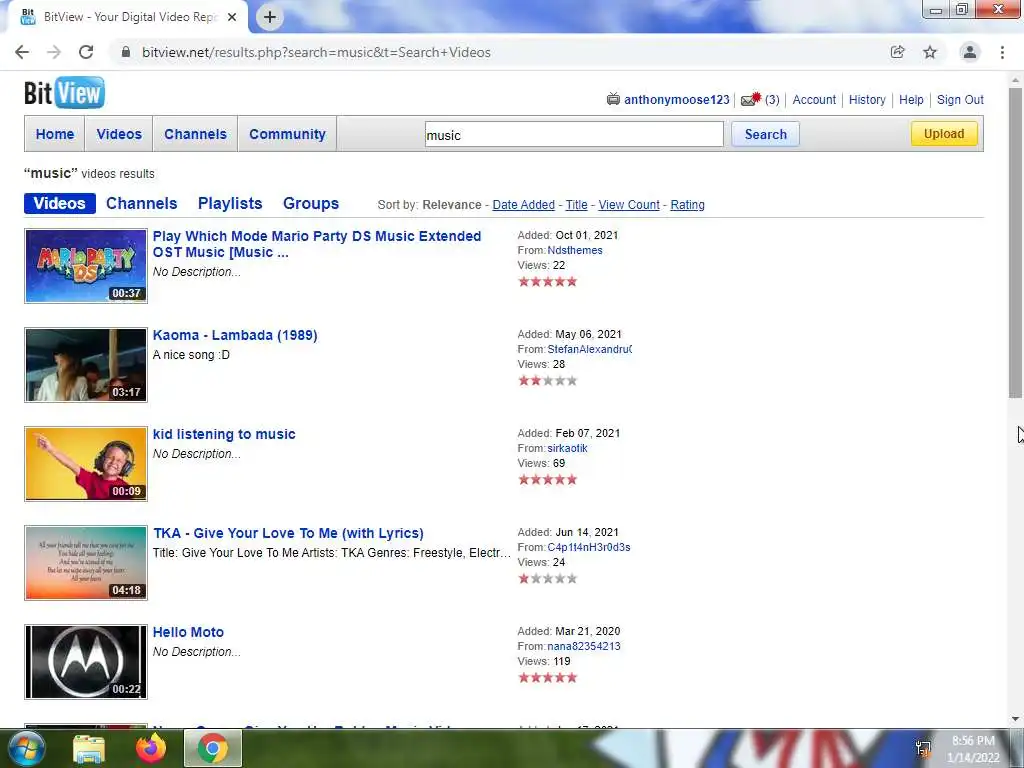The image size is (1024, 768).
Task: Visit uploader Ndsthemes channel
Action: pos(575,250)
